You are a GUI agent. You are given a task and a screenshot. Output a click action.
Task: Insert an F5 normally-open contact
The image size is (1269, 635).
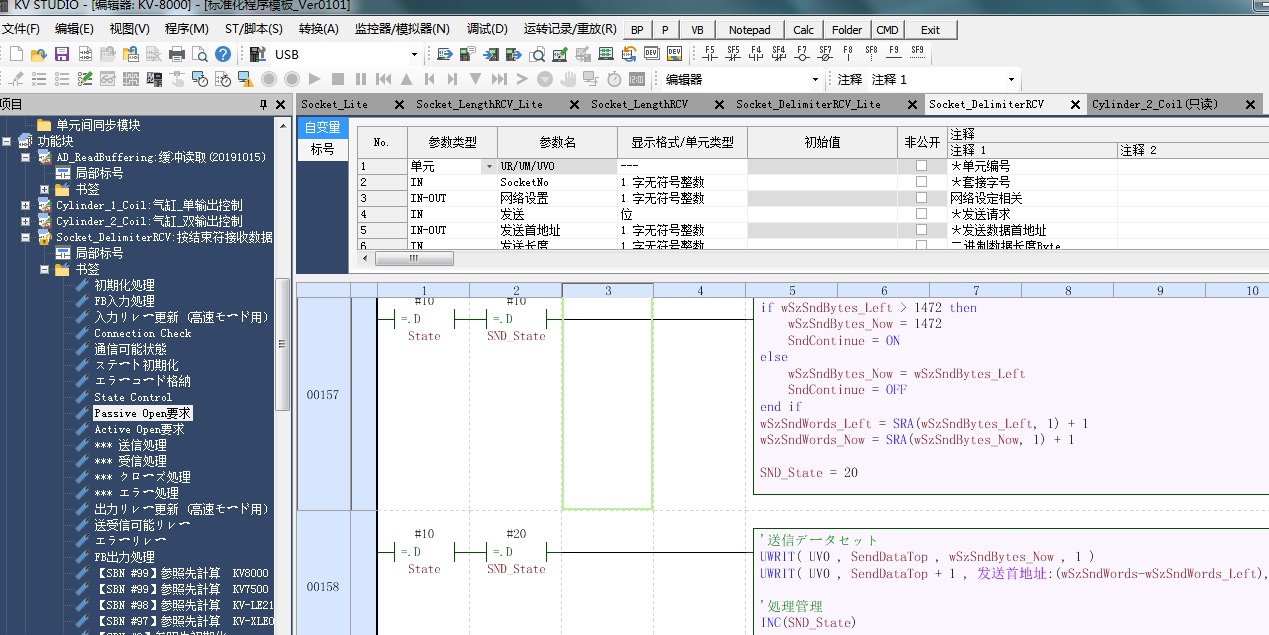(x=710, y=53)
